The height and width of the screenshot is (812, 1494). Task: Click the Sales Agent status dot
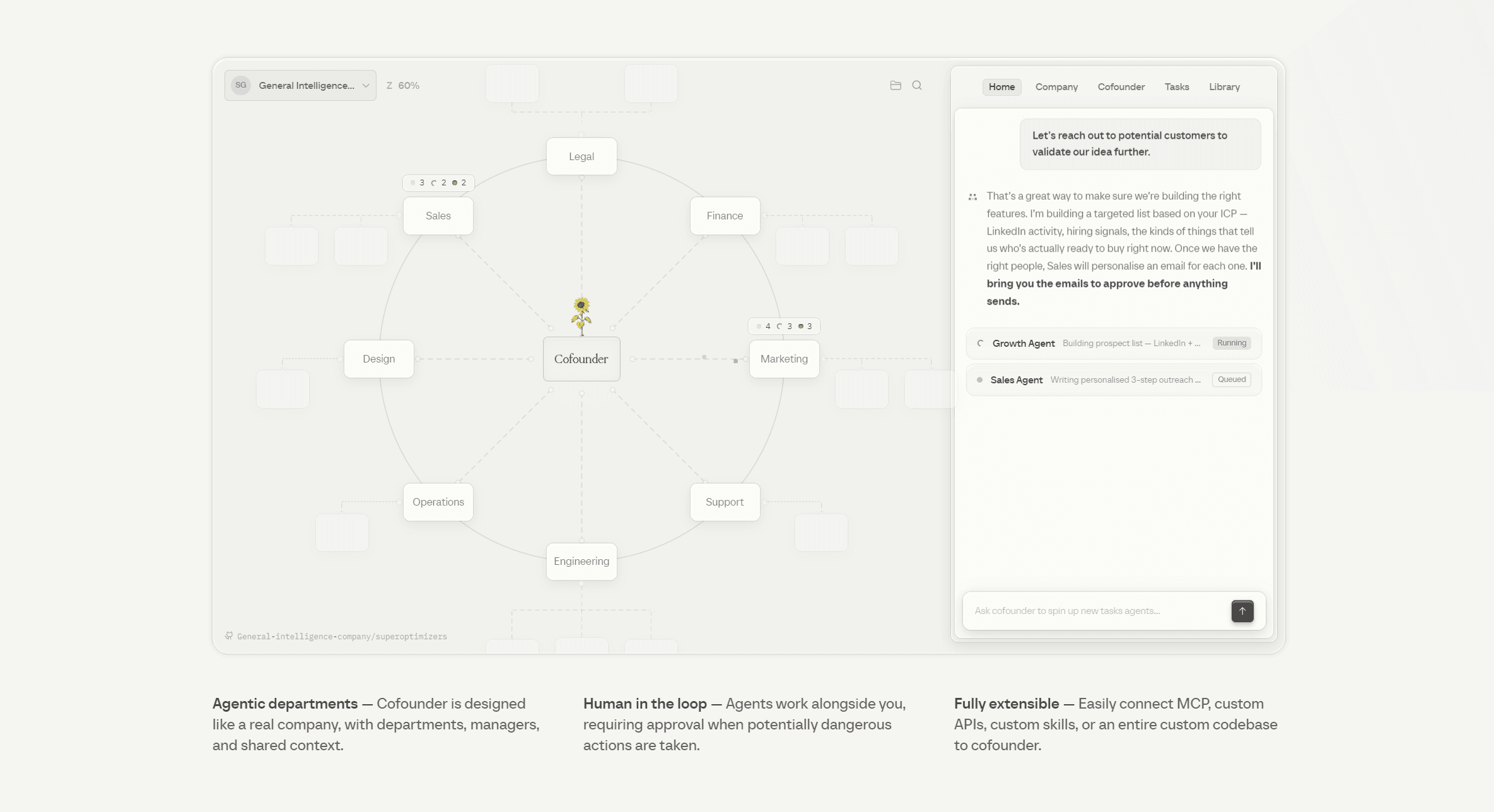point(979,380)
